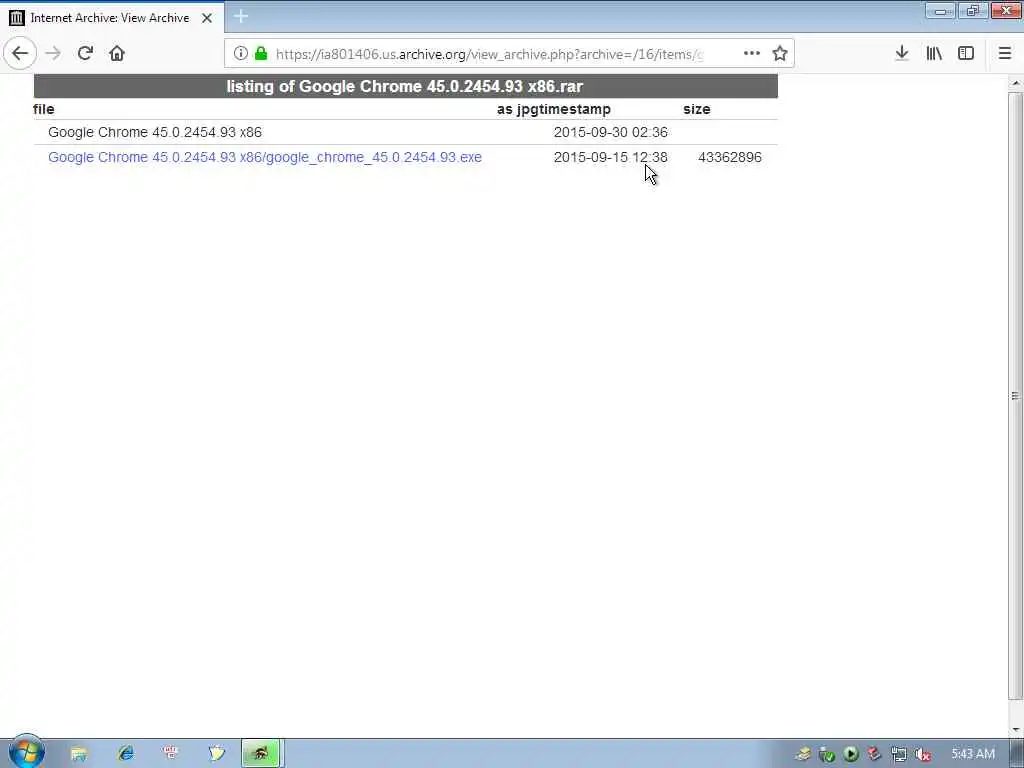Click the muted volume tray icon

(923, 754)
